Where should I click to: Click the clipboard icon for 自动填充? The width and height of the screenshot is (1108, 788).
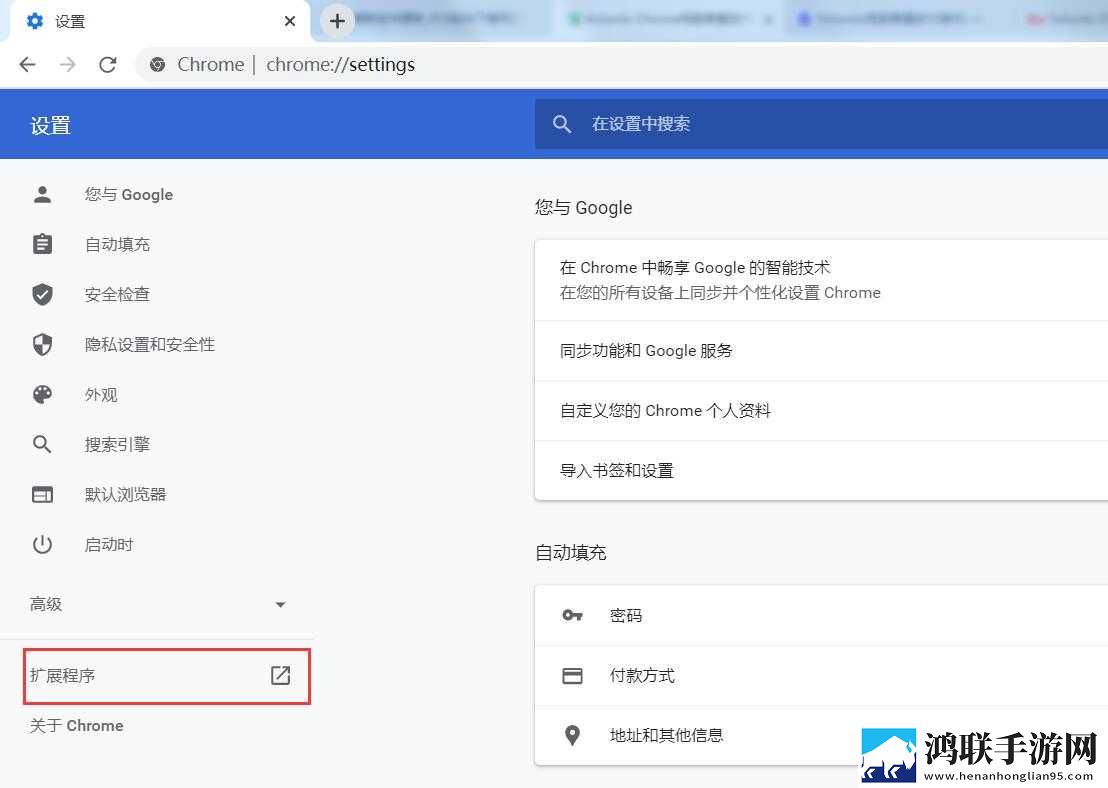pyautogui.click(x=42, y=244)
